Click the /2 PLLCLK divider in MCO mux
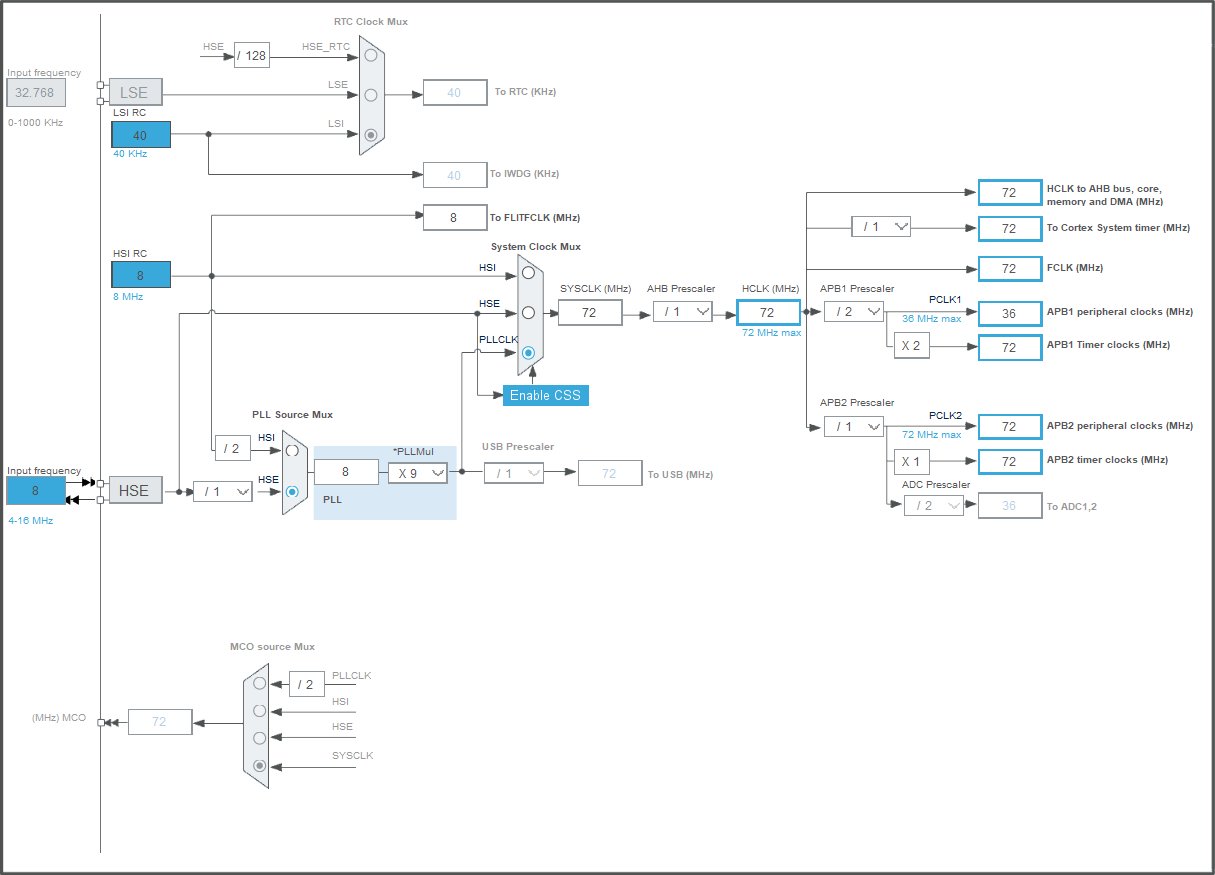Viewport: 1215px width, 875px height. pos(307,684)
